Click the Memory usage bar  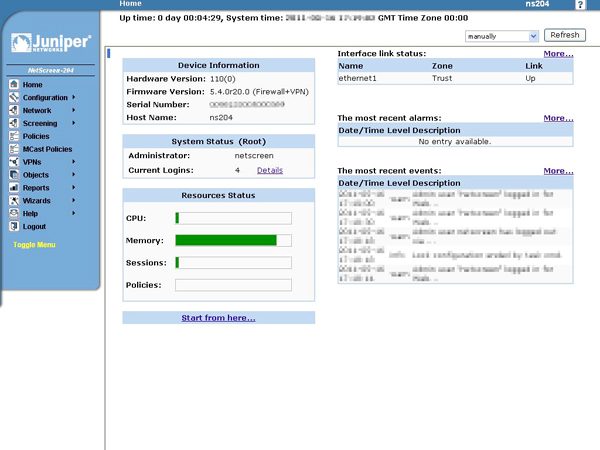pos(233,240)
